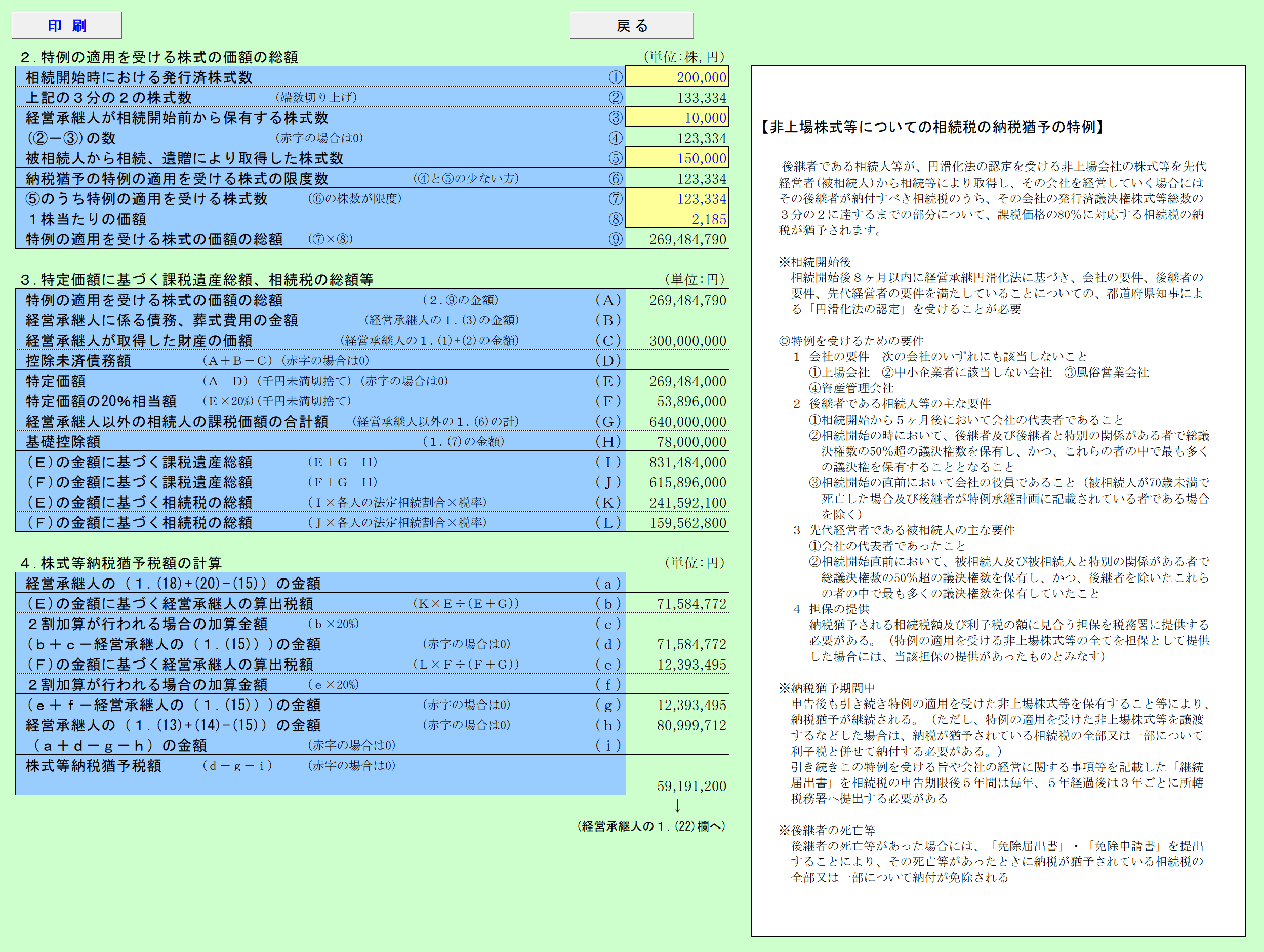Click the ※相続開始後 note heading
1264x952 pixels.
click(814, 262)
